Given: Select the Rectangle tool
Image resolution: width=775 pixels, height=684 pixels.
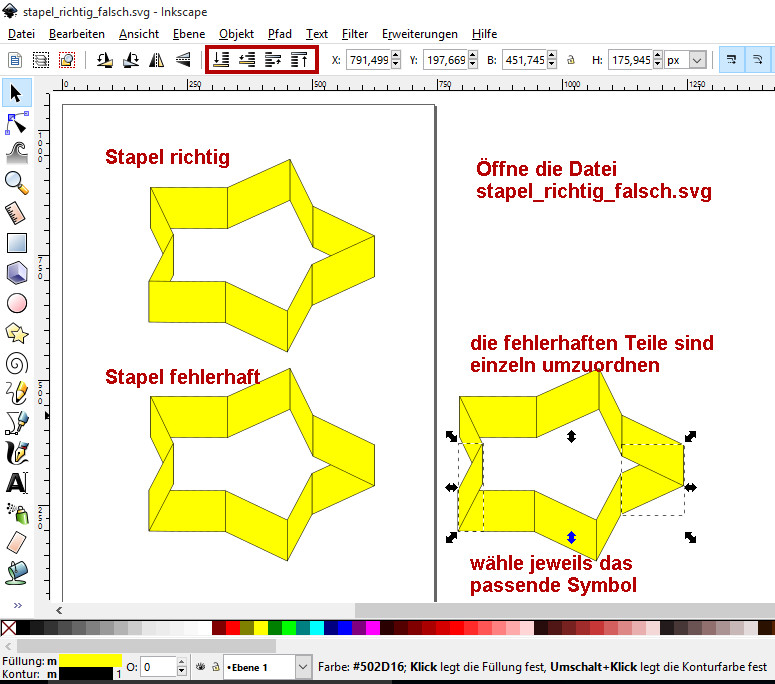Looking at the screenshot, I should (x=17, y=243).
